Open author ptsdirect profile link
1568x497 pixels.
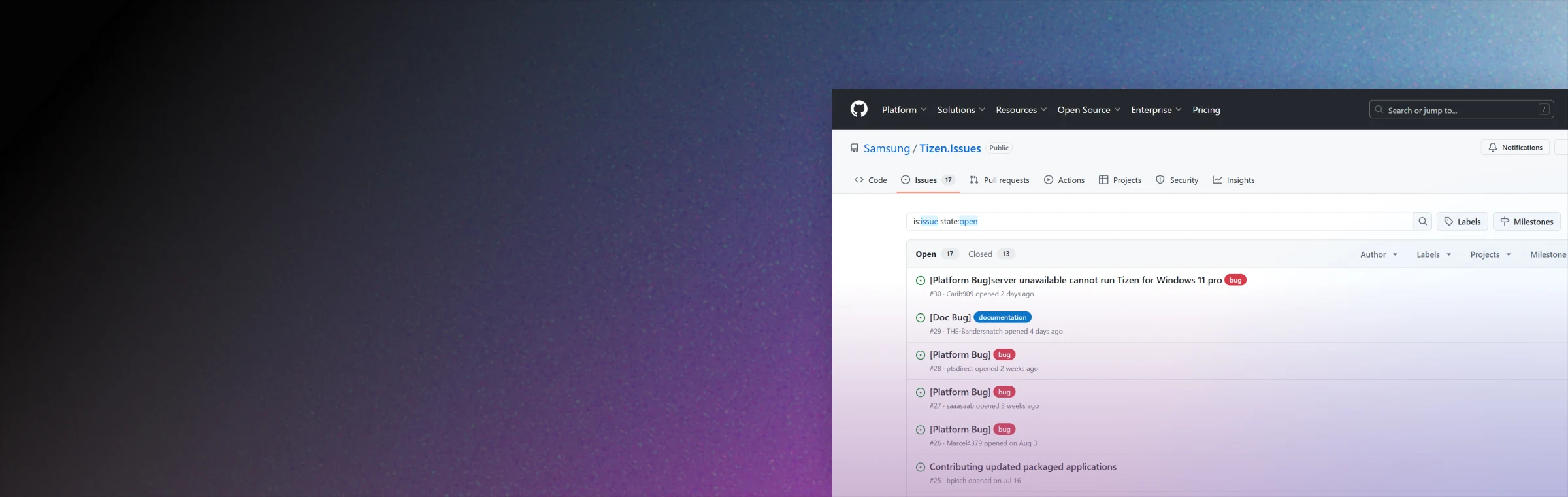960,369
